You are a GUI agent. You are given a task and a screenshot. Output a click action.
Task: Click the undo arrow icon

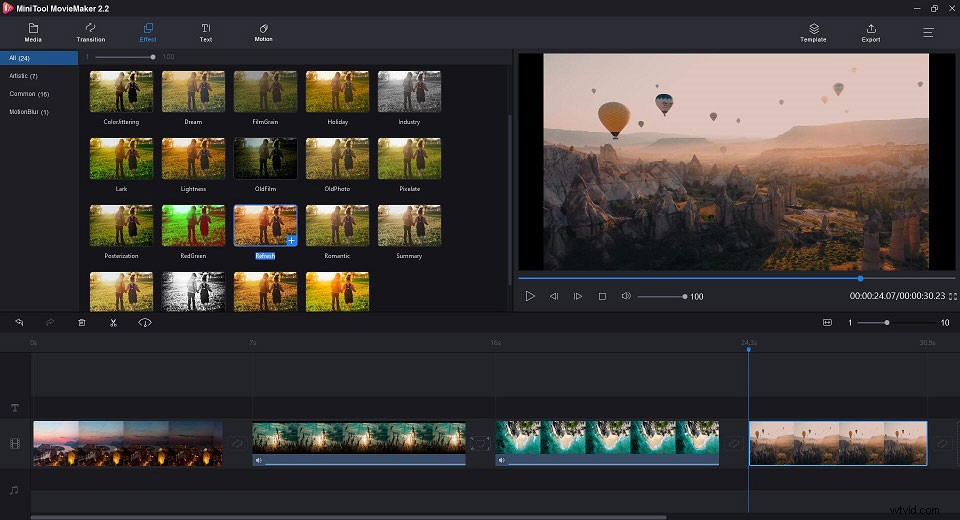(19, 323)
